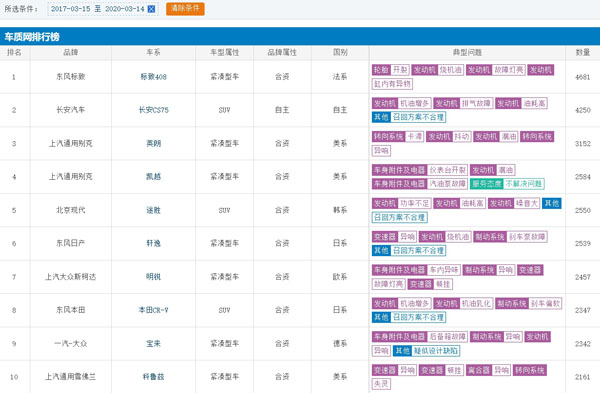Viewport: 600px width, 393px height.
Task: Select the green 服务态度 tag
Action: [x=486, y=184]
